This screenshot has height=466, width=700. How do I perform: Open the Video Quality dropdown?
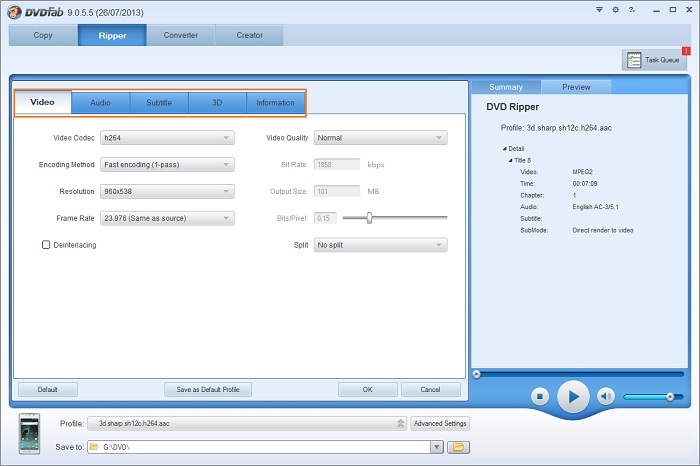[x=380, y=138]
